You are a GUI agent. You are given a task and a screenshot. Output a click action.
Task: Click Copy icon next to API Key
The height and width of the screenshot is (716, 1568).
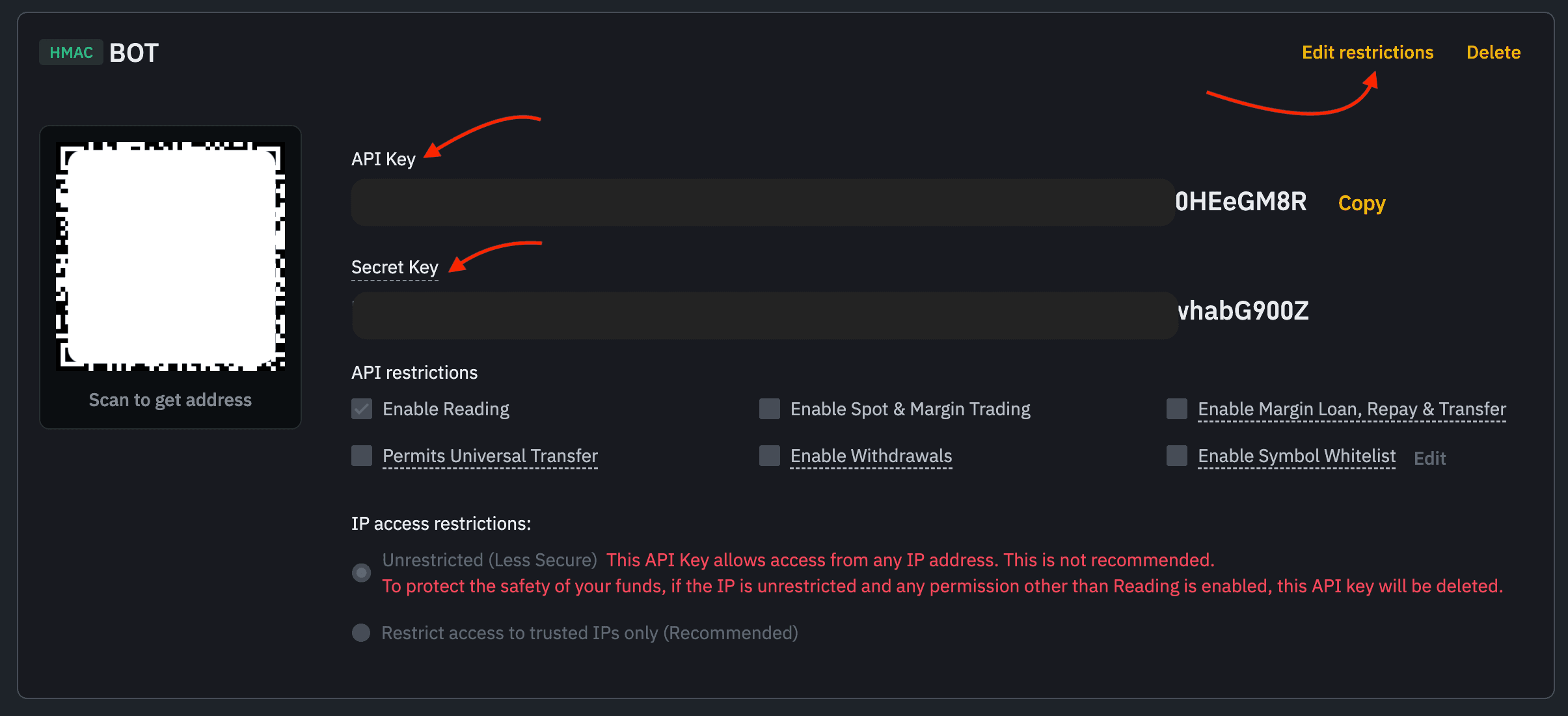tap(1363, 203)
